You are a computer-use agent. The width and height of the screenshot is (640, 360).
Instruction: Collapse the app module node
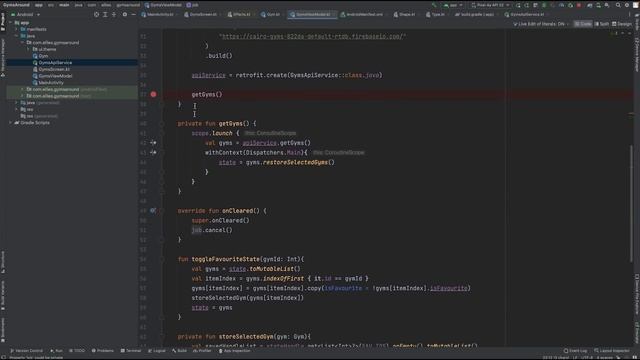pyautogui.click(x=11, y=23)
